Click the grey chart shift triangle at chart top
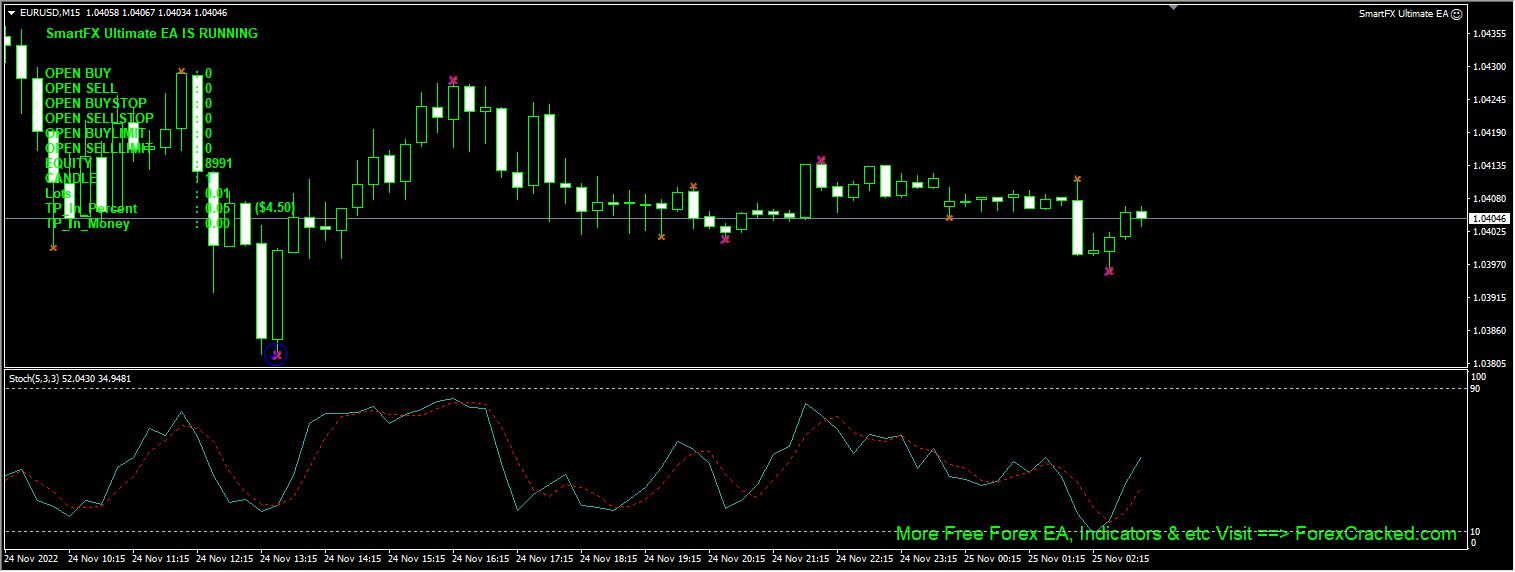The image size is (1515, 572). 1174,8
